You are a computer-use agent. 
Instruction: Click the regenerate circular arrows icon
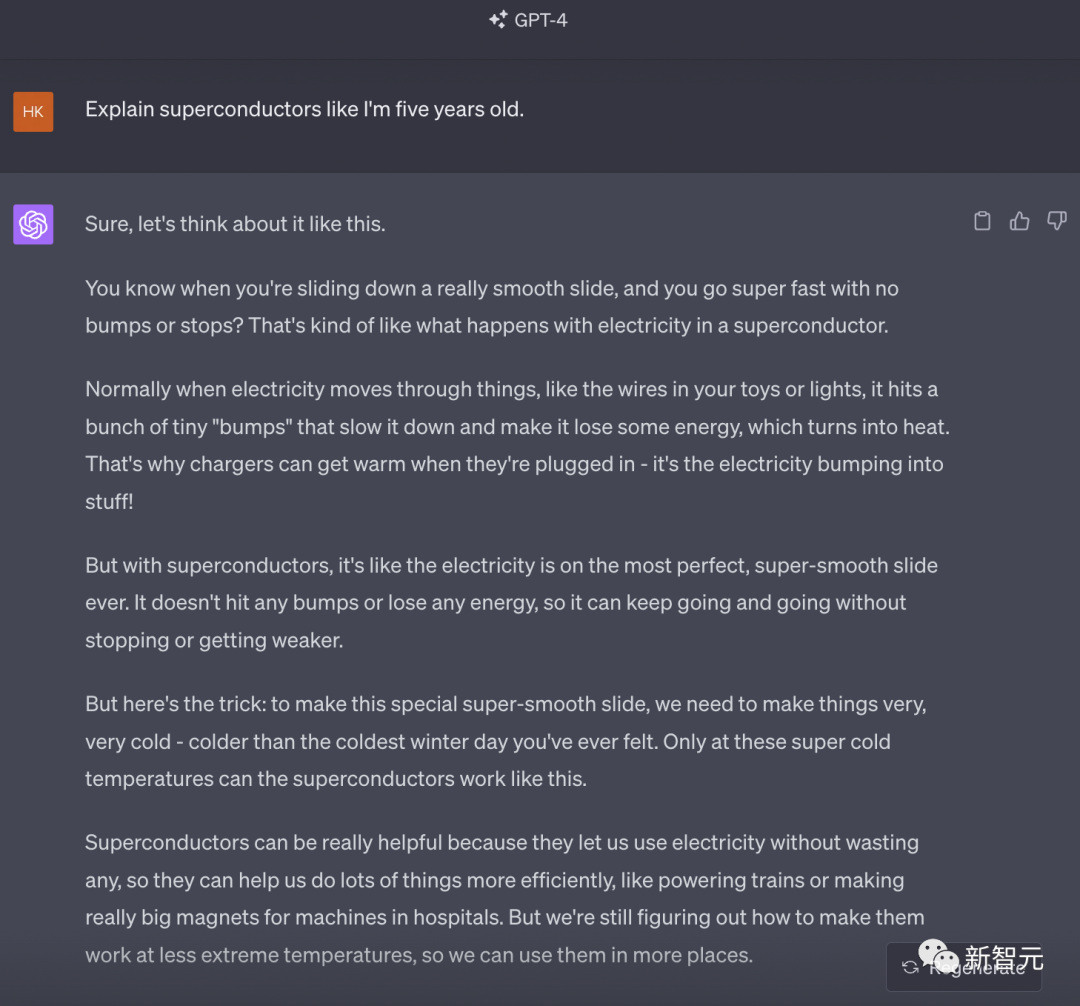click(x=910, y=967)
